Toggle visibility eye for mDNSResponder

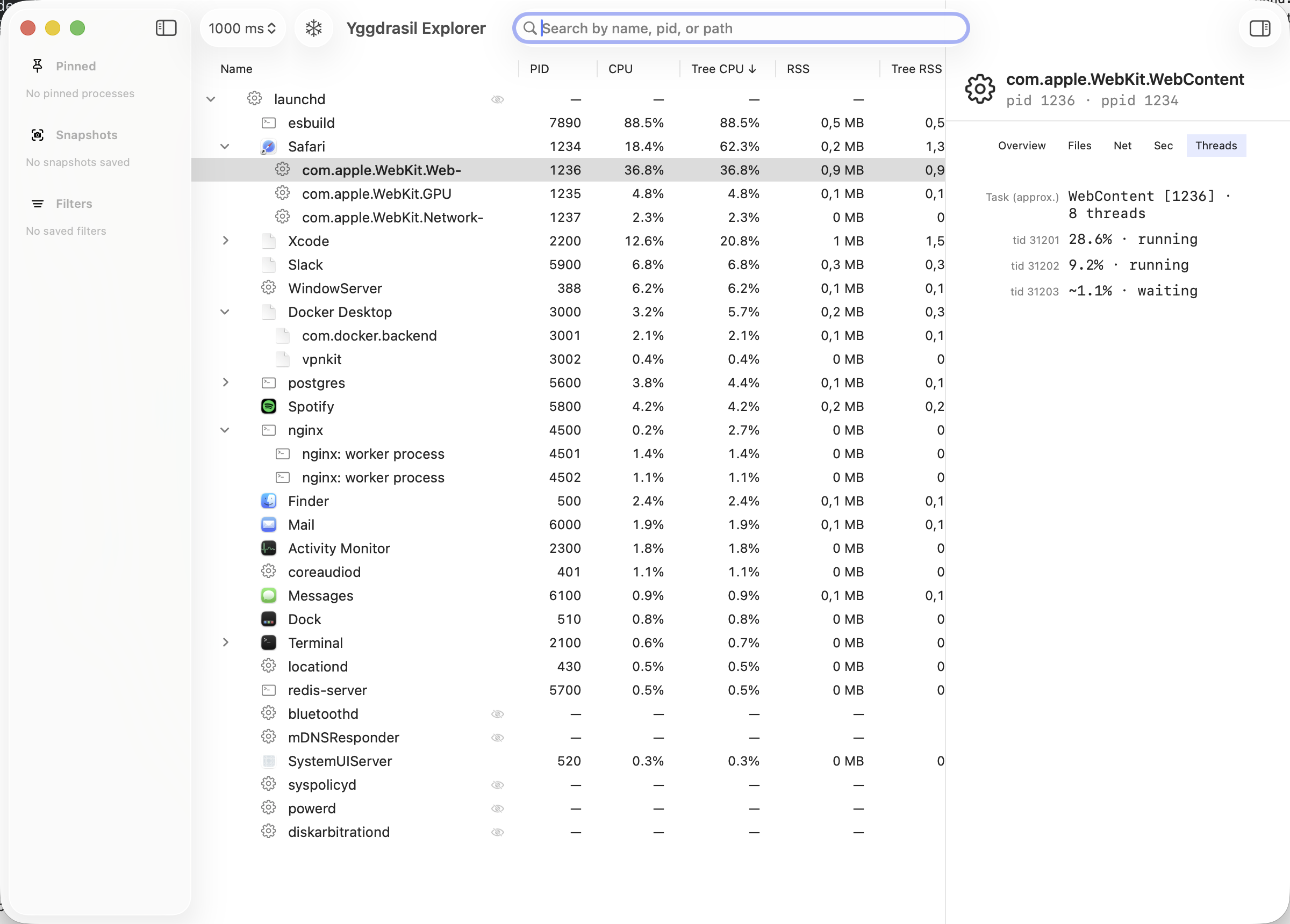pos(498,738)
